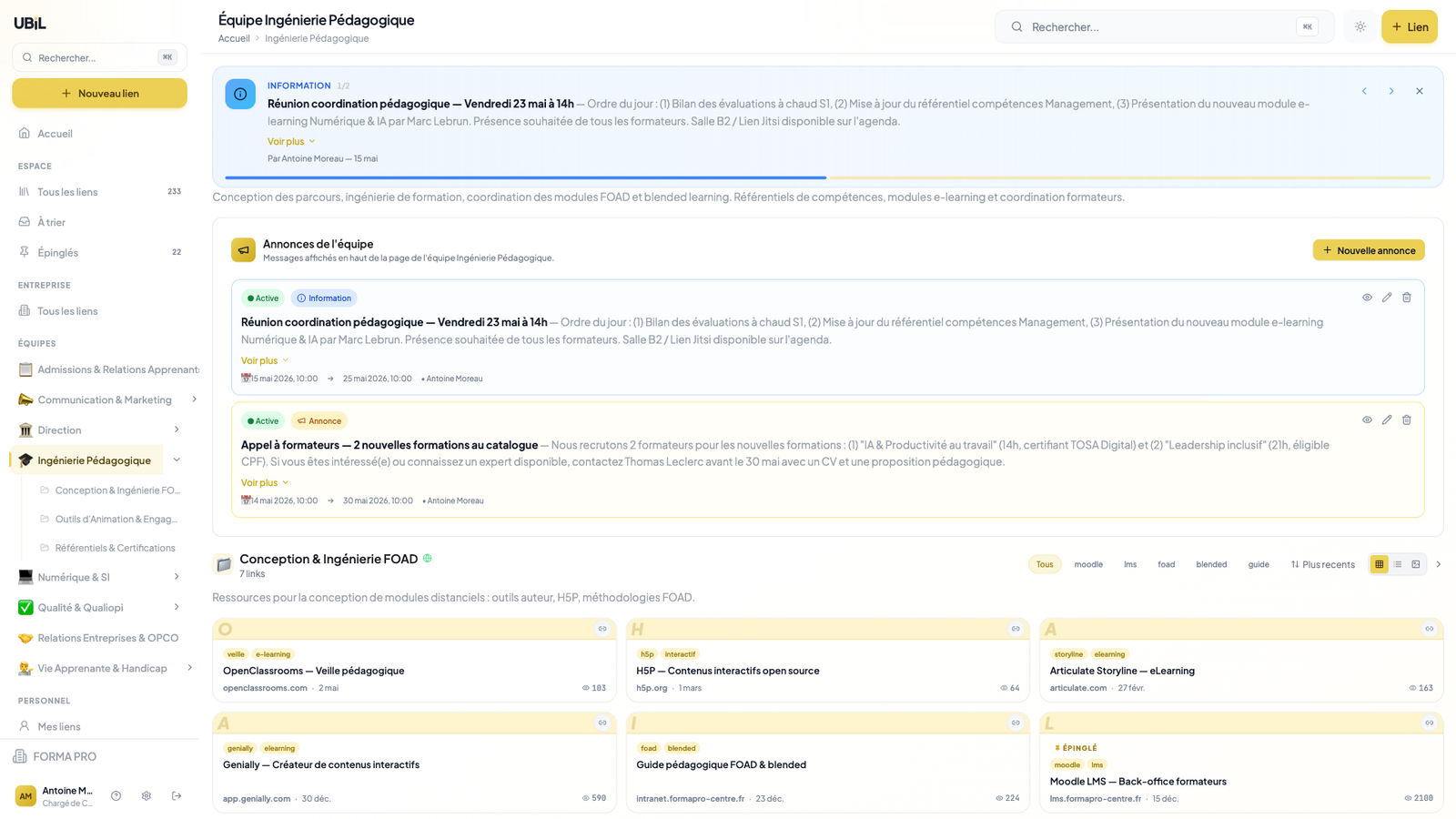
Task: Filter links by guide tag
Action: 1259,564
